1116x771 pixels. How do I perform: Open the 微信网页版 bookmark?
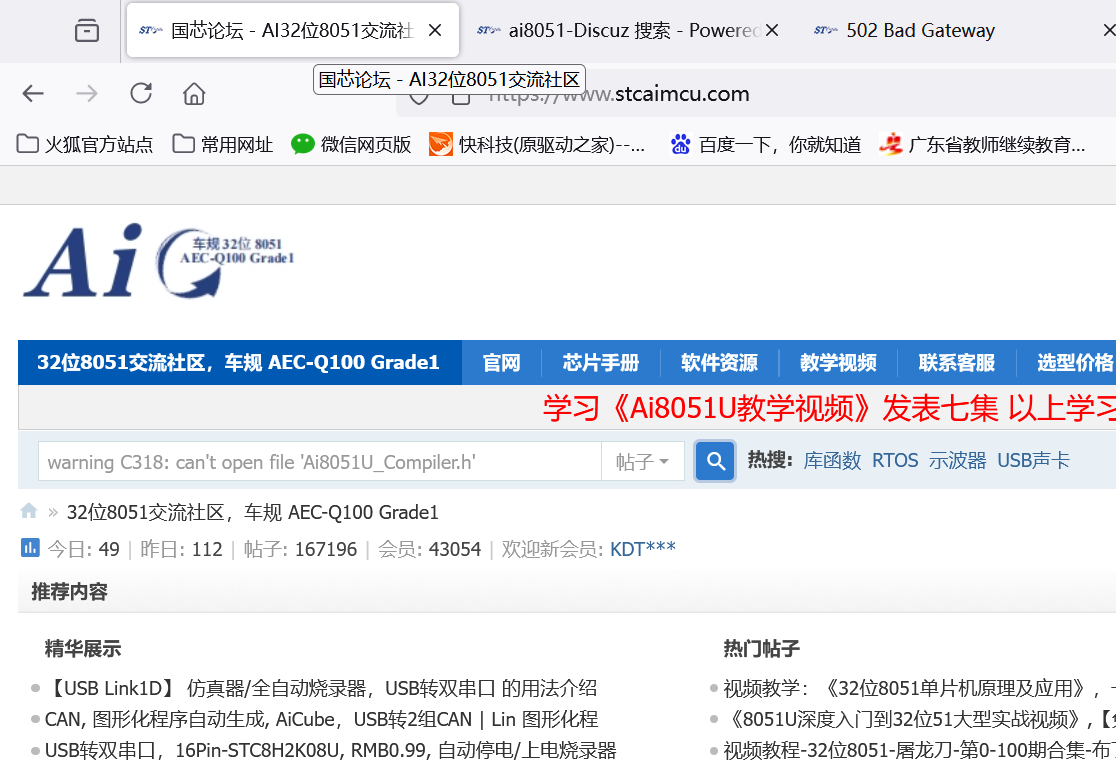[351, 144]
